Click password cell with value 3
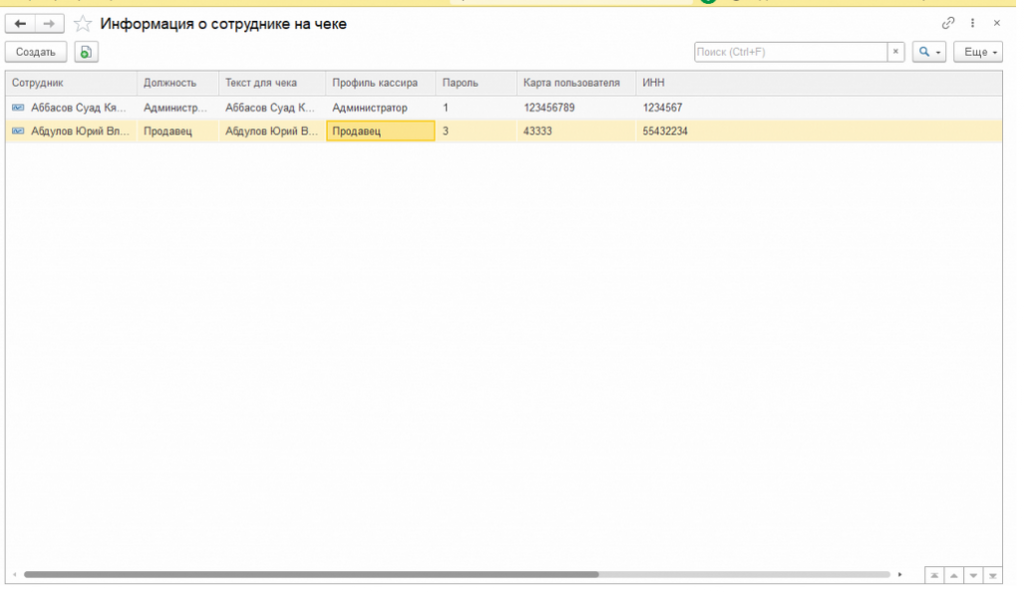 [476, 131]
